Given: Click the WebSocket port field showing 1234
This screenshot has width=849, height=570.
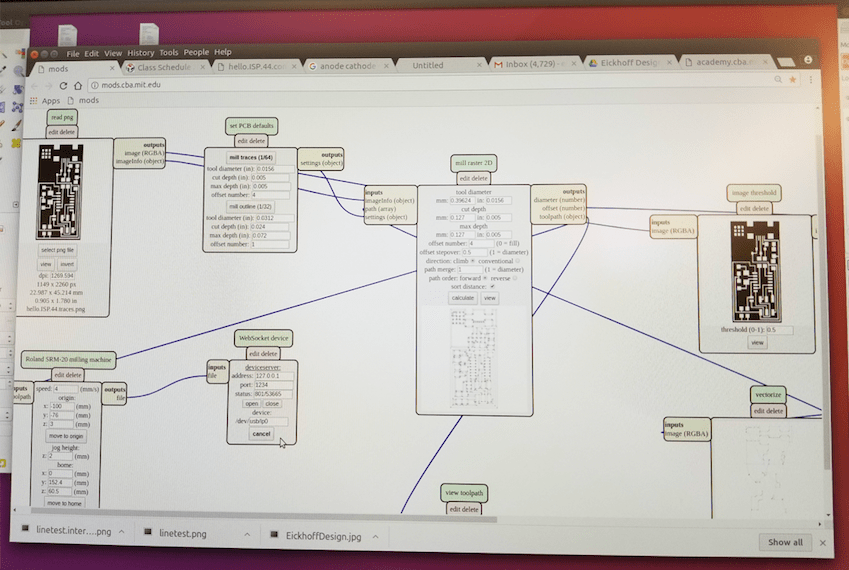Looking at the screenshot, I should click(x=273, y=385).
